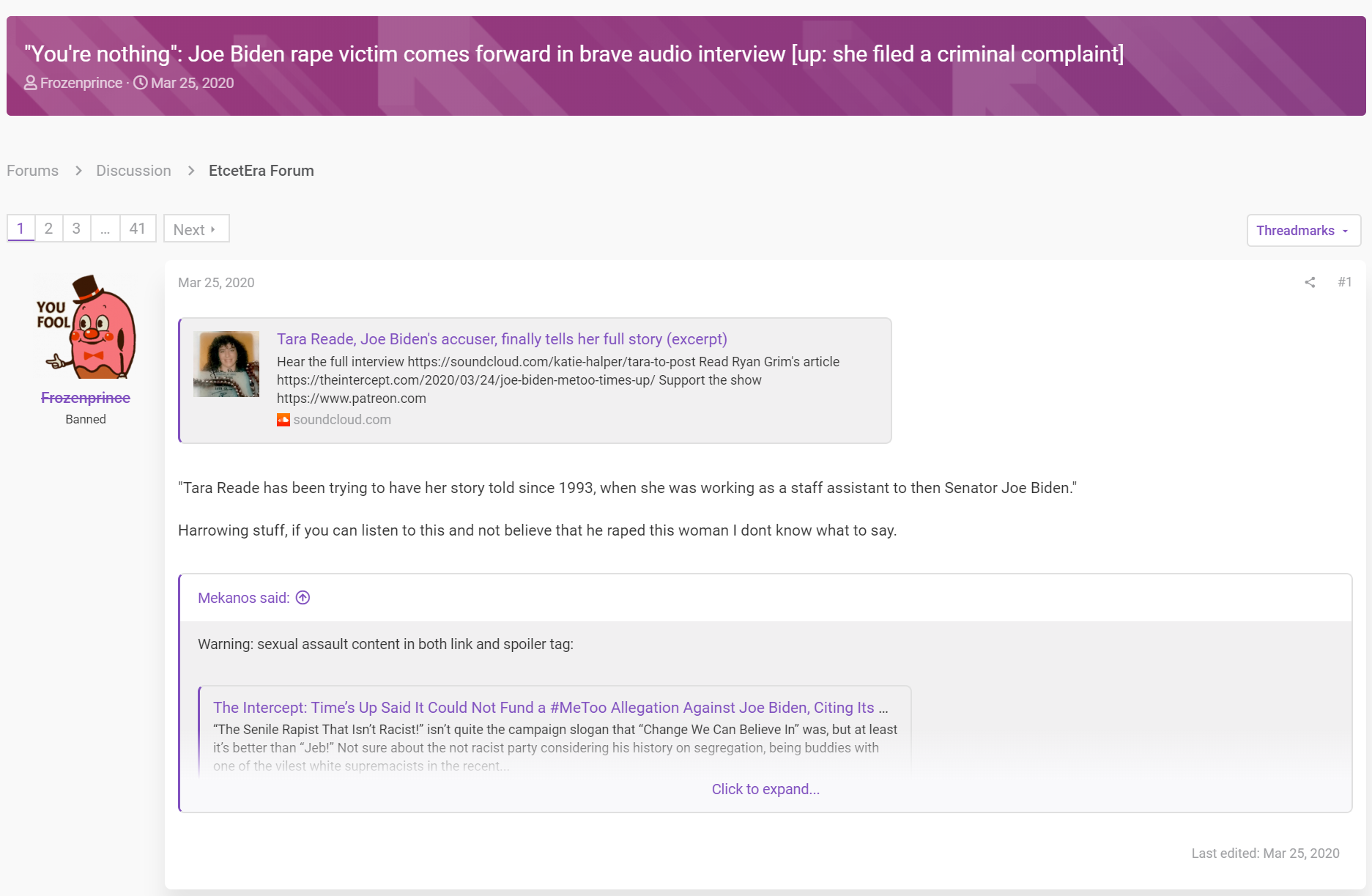Image resolution: width=1372 pixels, height=896 pixels.
Task: Click the clock icon beside thread date
Action: 140,83
